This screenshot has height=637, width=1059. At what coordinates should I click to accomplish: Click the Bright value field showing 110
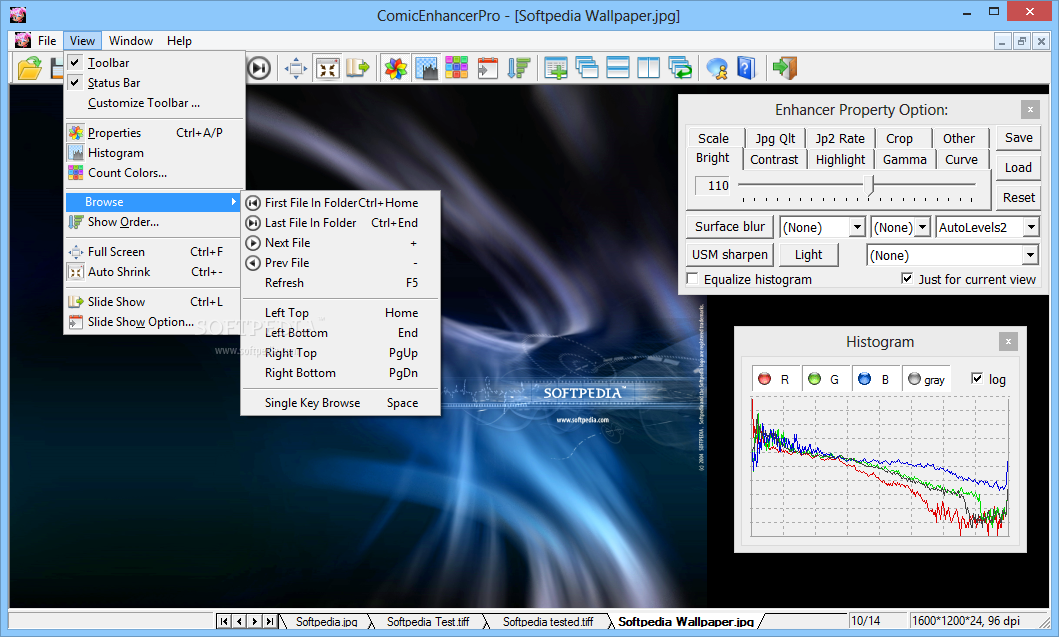pyautogui.click(x=714, y=186)
